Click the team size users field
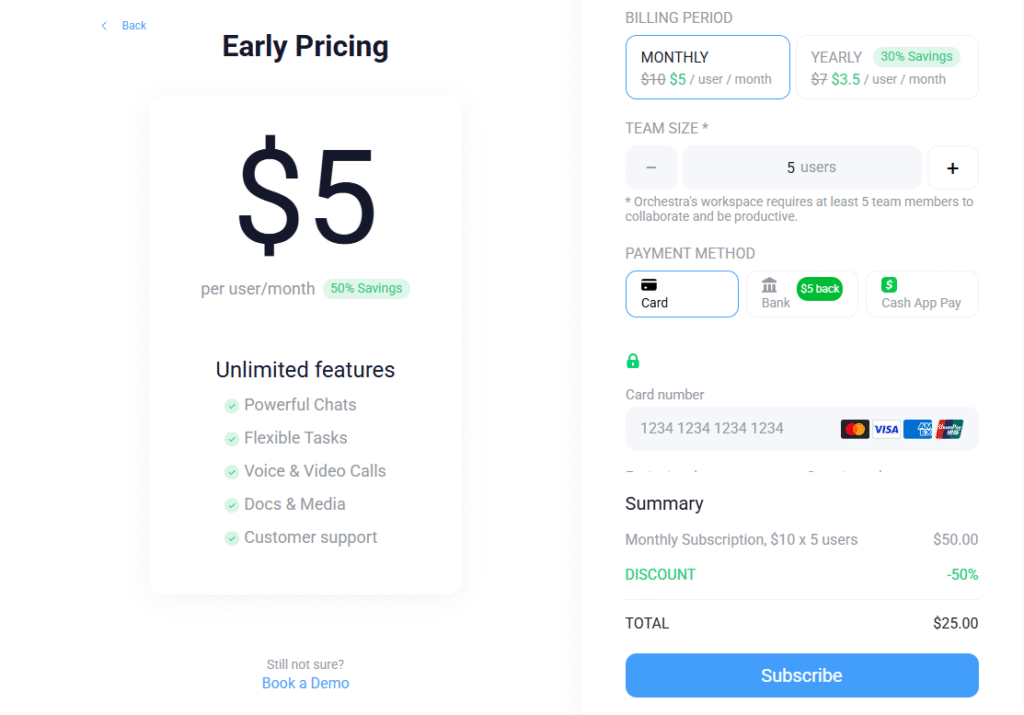 [801, 168]
